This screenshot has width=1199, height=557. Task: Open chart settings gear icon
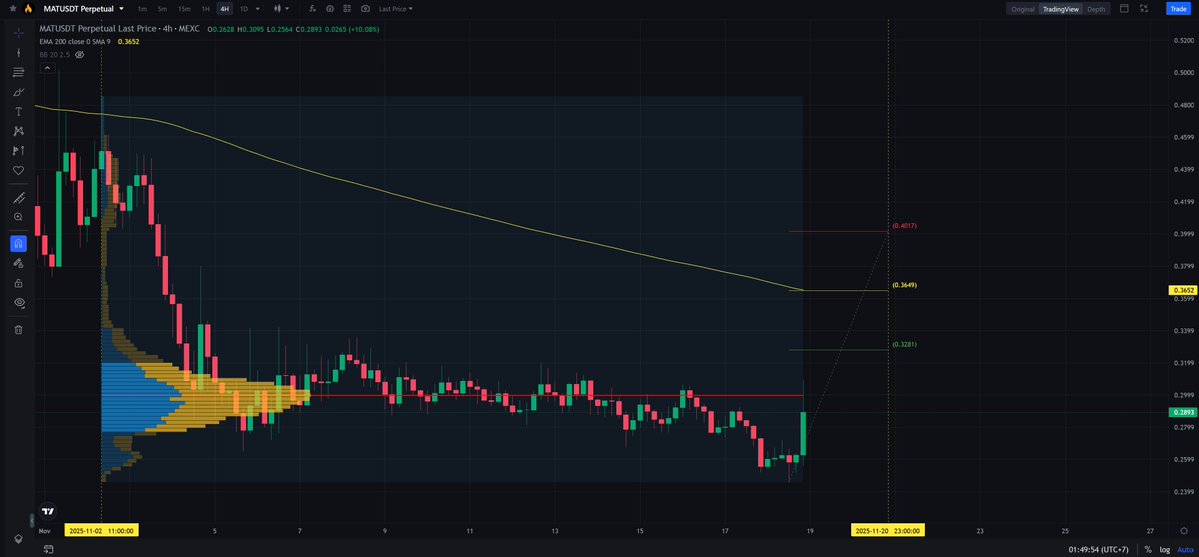1184,530
